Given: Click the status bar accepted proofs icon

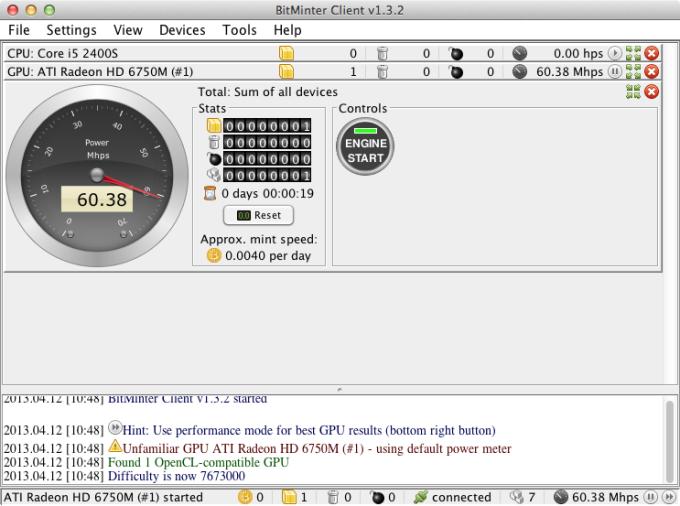Looking at the screenshot, I should [289, 497].
